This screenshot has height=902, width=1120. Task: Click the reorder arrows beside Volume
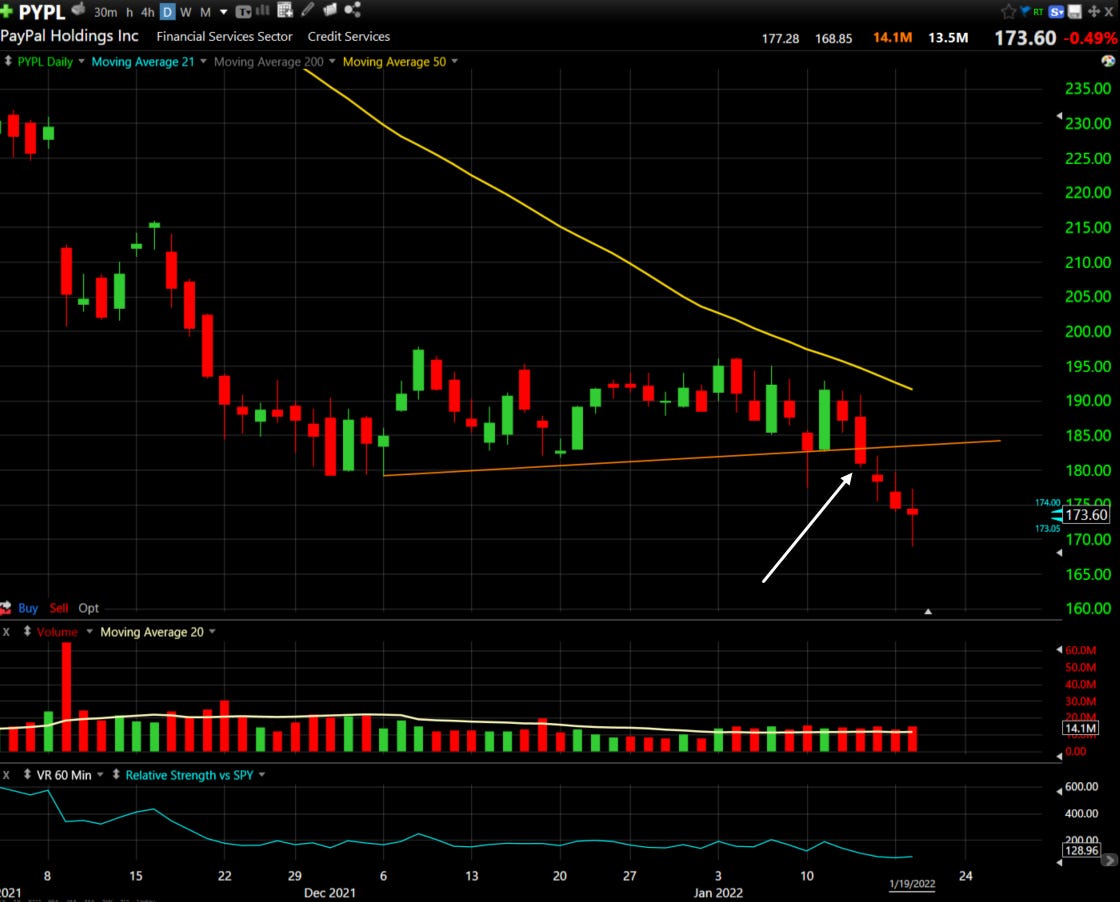[27, 631]
